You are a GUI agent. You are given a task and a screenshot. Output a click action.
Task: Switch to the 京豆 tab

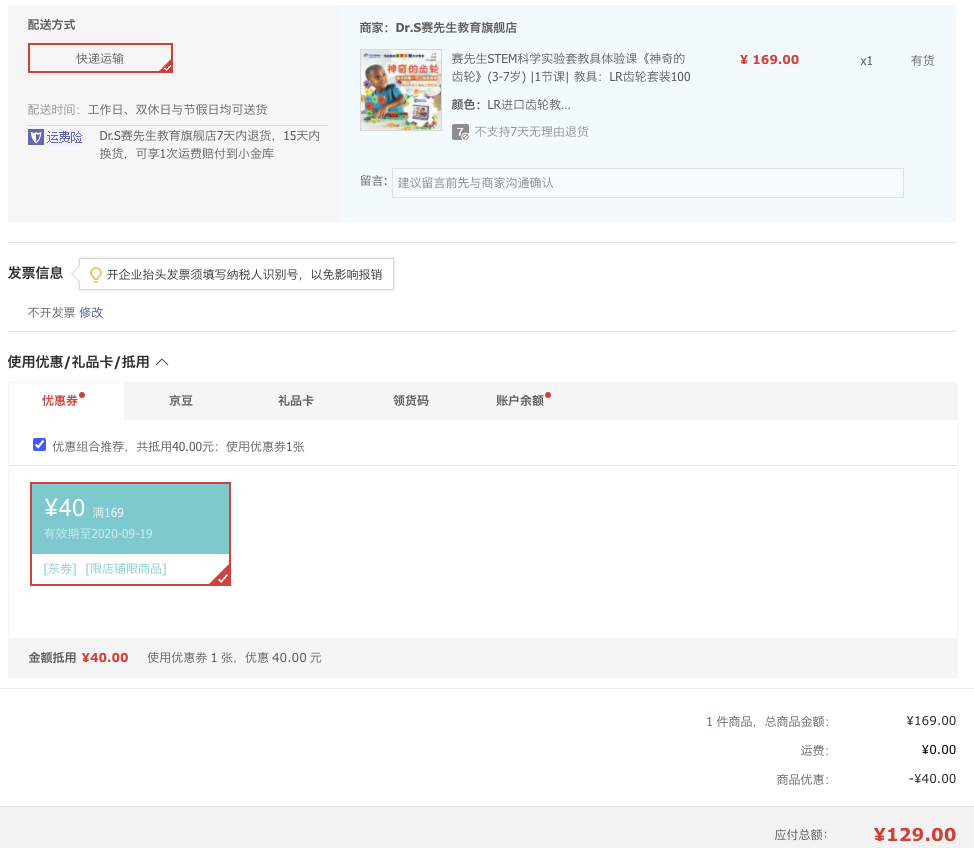181,401
